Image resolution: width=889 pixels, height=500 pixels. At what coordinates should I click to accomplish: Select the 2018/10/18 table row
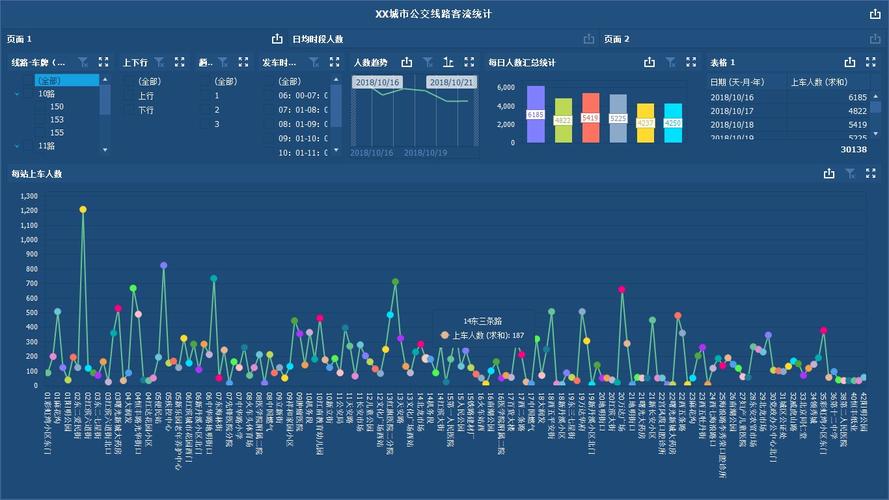[789, 125]
